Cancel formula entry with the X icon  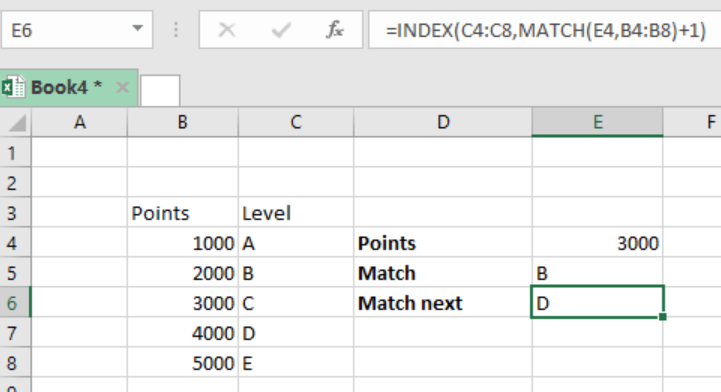(x=227, y=30)
